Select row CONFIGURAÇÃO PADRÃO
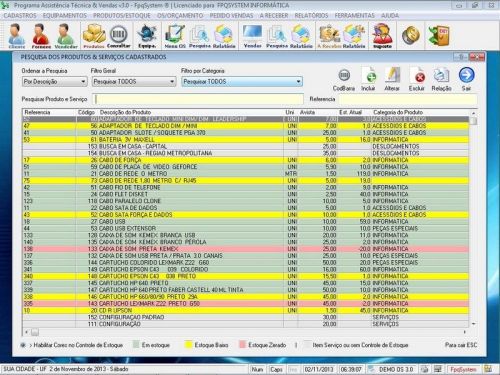This screenshot has width=500, height=375. (246, 317)
